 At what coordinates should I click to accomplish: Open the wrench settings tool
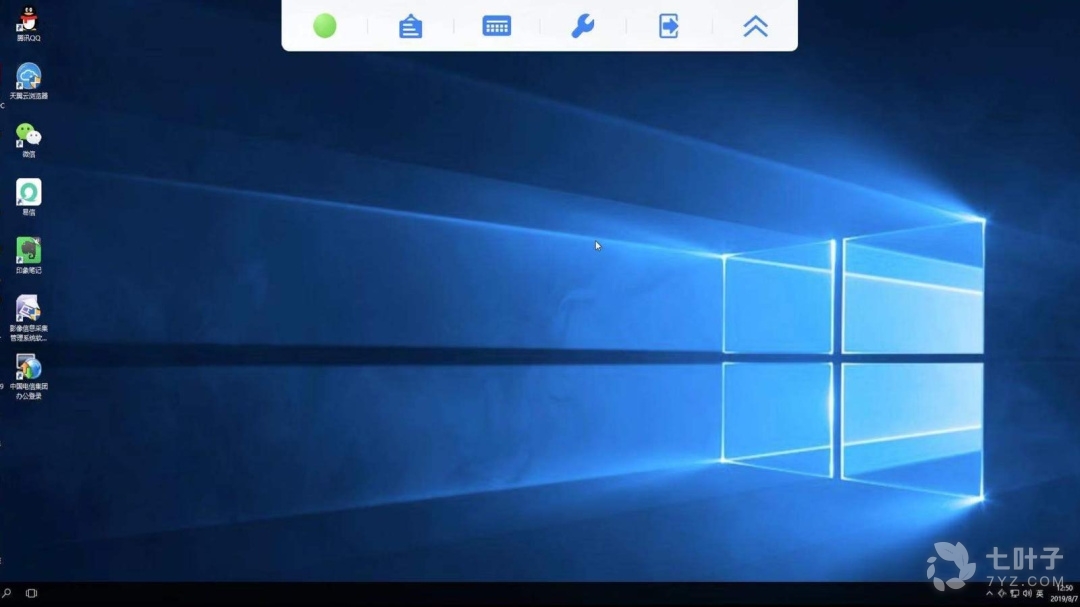(583, 26)
